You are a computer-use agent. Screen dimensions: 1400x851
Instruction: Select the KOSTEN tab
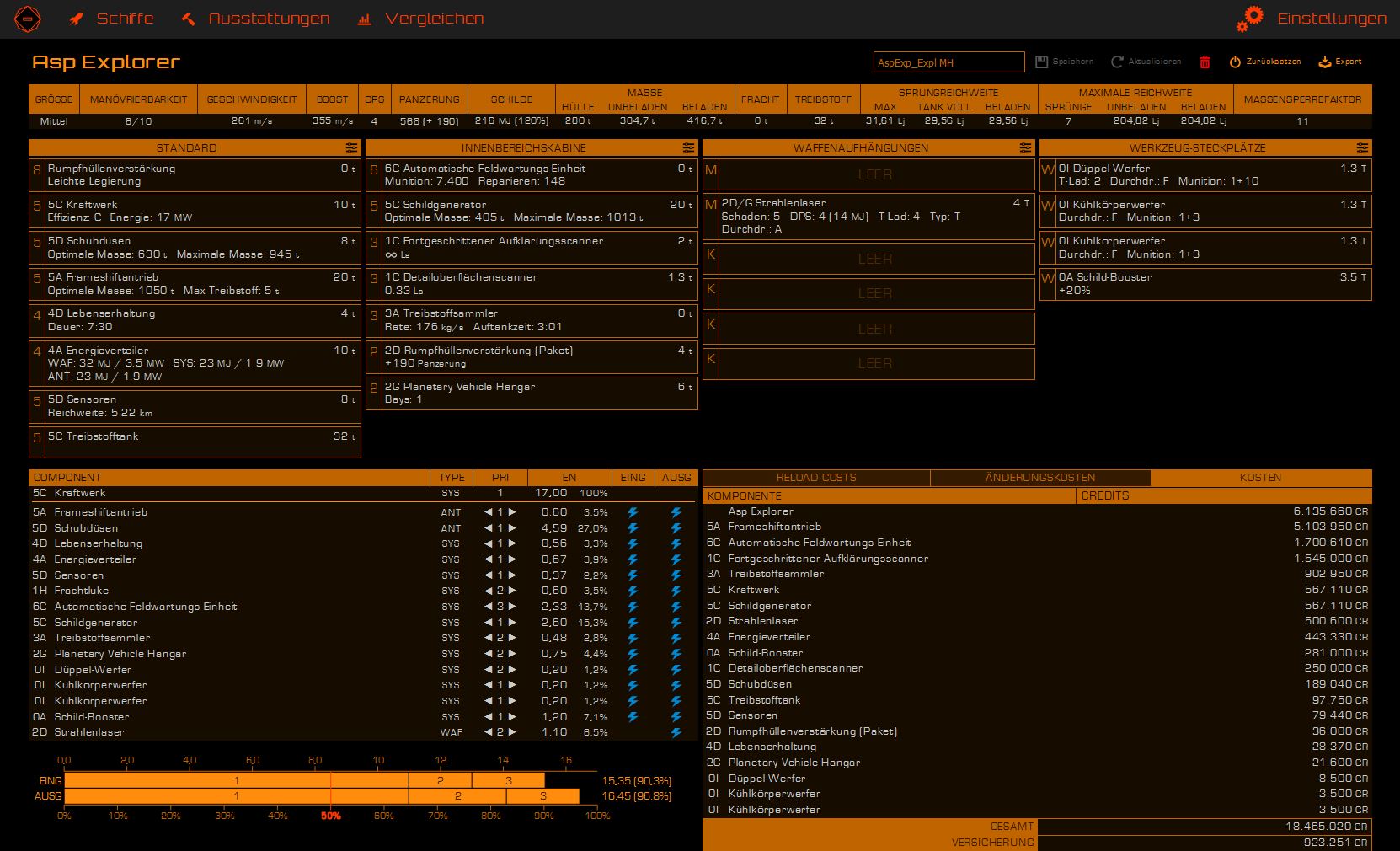click(1260, 478)
